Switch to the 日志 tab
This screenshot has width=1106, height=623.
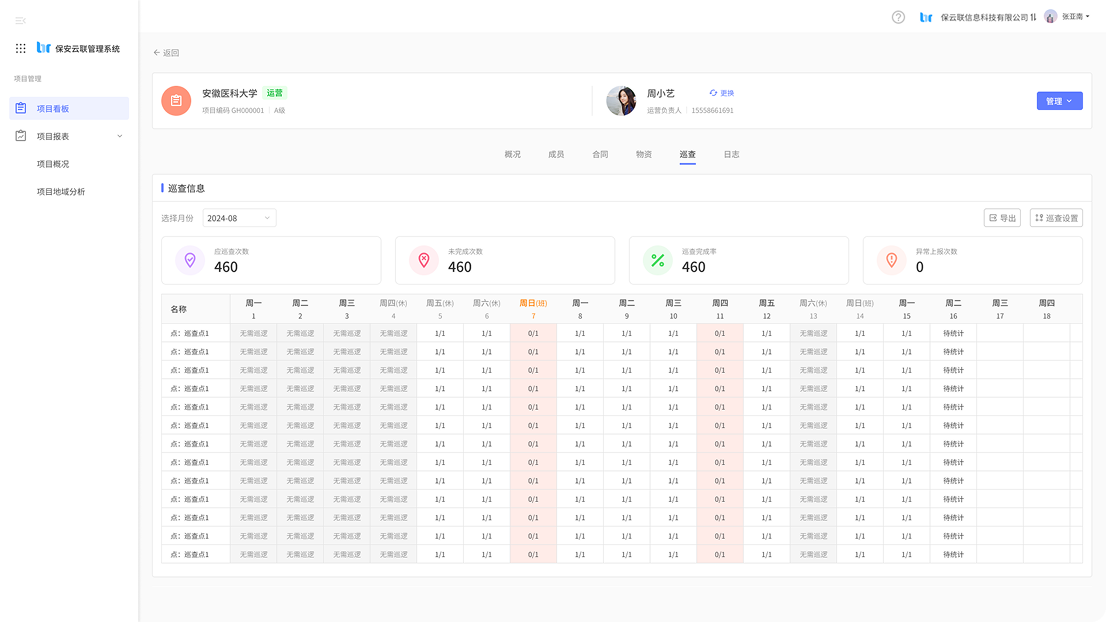(731, 155)
